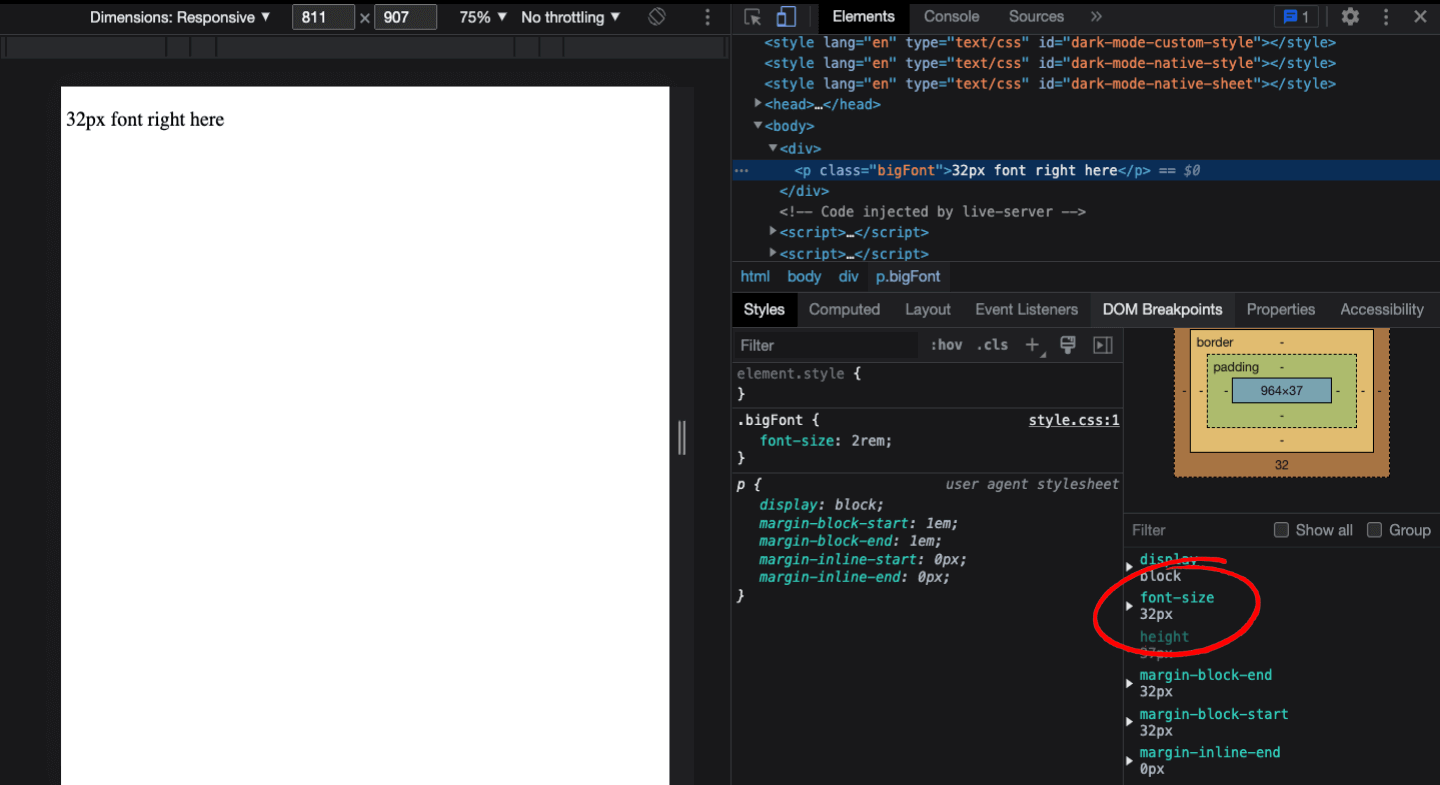Open the No throttling dropdown
Viewport: 1440px width, 785px height.
click(x=570, y=17)
